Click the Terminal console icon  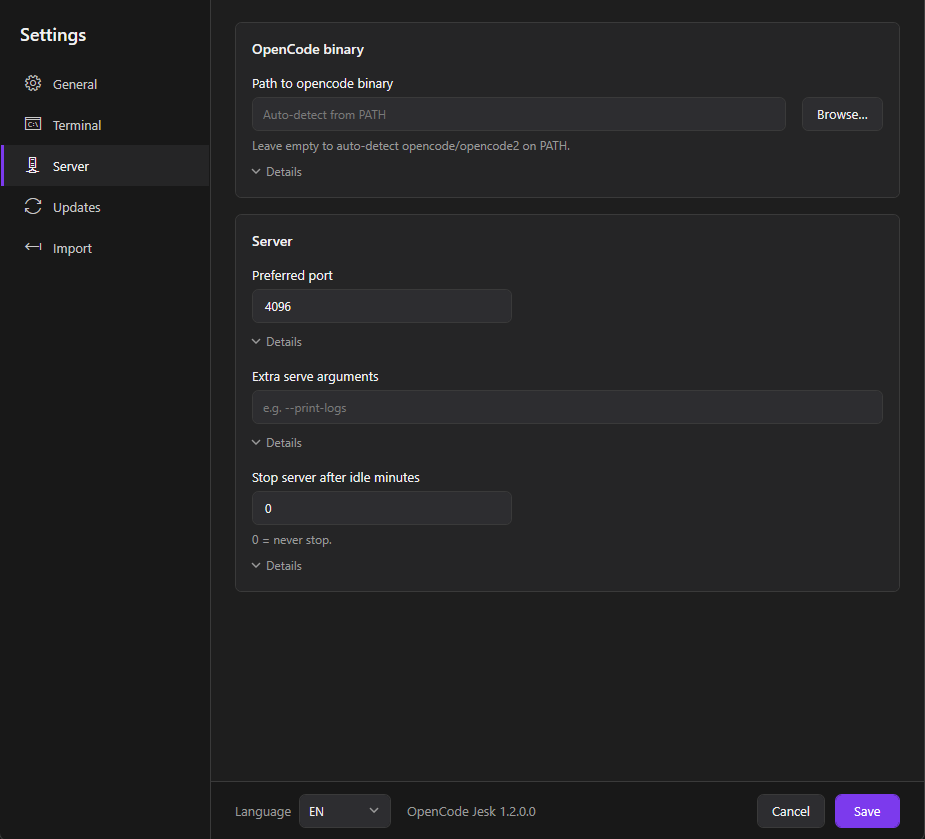pyautogui.click(x=33, y=124)
